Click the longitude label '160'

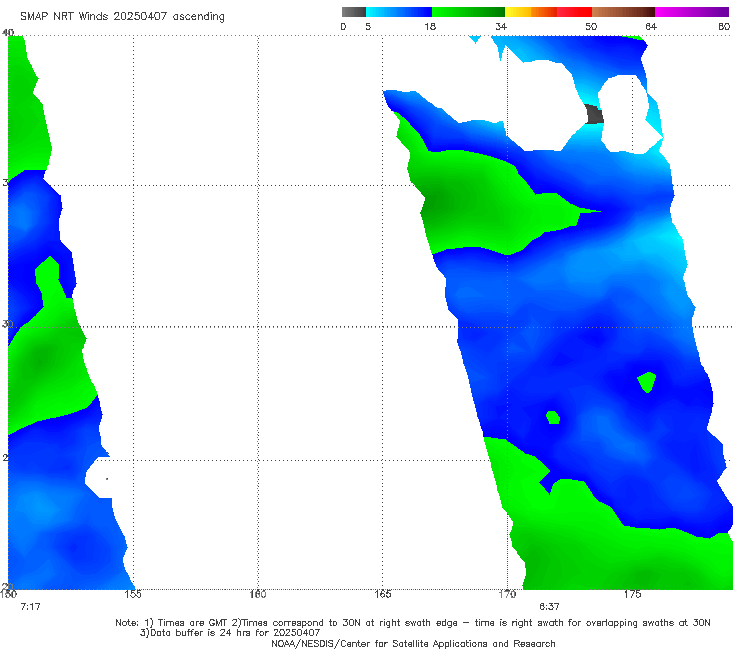[258, 594]
